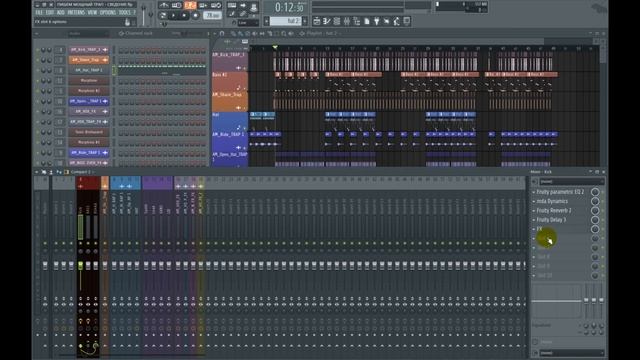
Task: Toggle the playlist magnet snap icon
Action: click(222, 33)
